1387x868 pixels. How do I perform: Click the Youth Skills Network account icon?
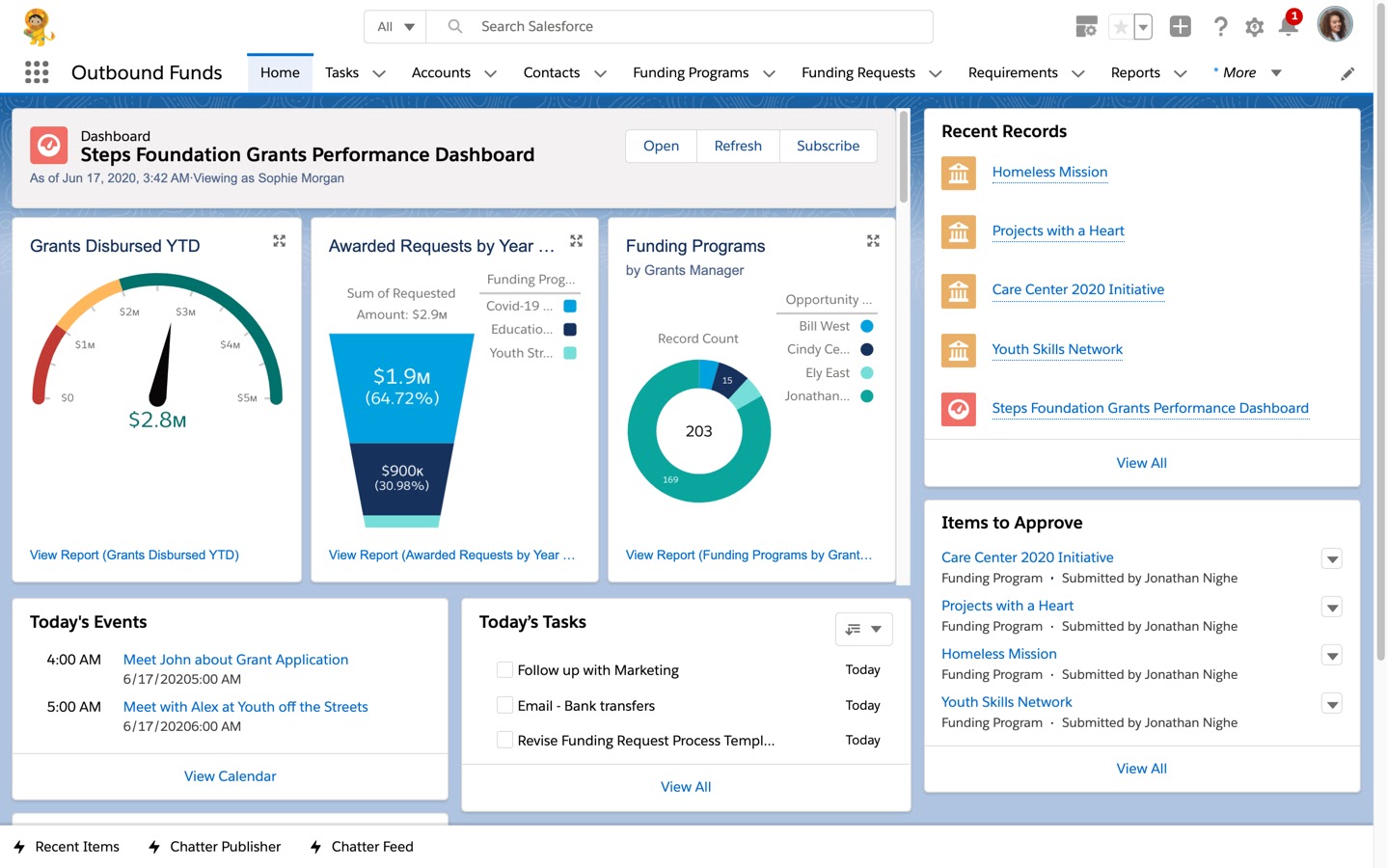point(959,351)
